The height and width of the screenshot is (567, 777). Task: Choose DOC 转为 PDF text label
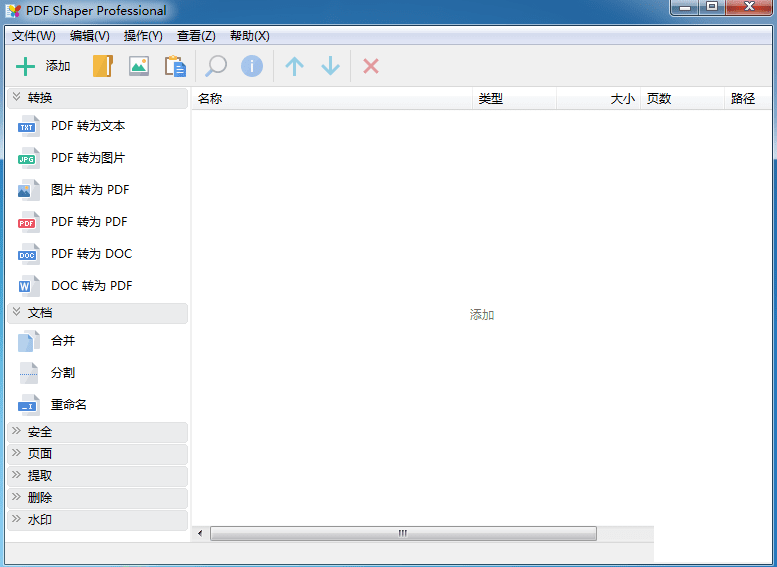pyautogui.click(x=92, y=285)
